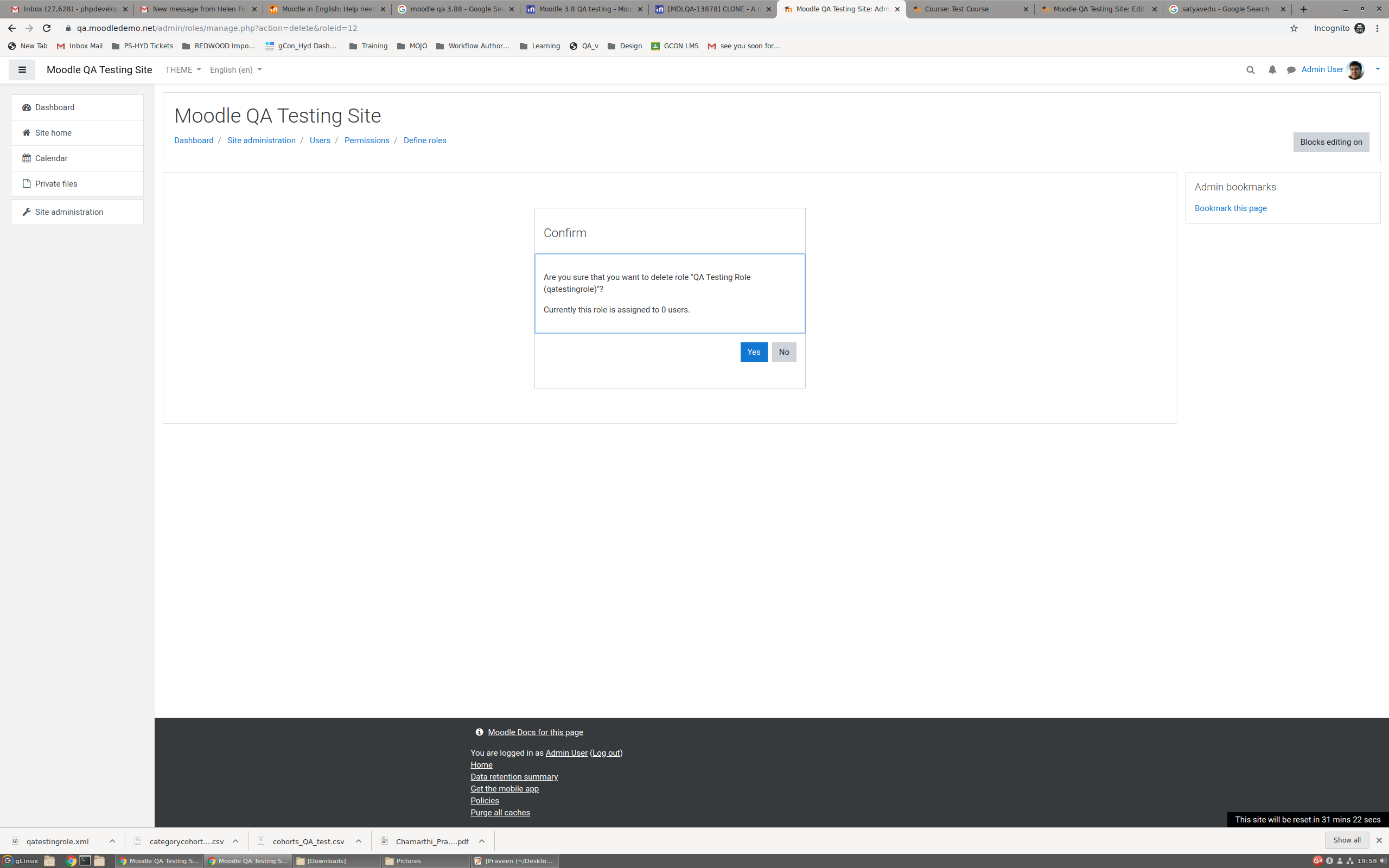Open the THEME dropdown menu
This screenshot has height=868, width=1389.
182,70
